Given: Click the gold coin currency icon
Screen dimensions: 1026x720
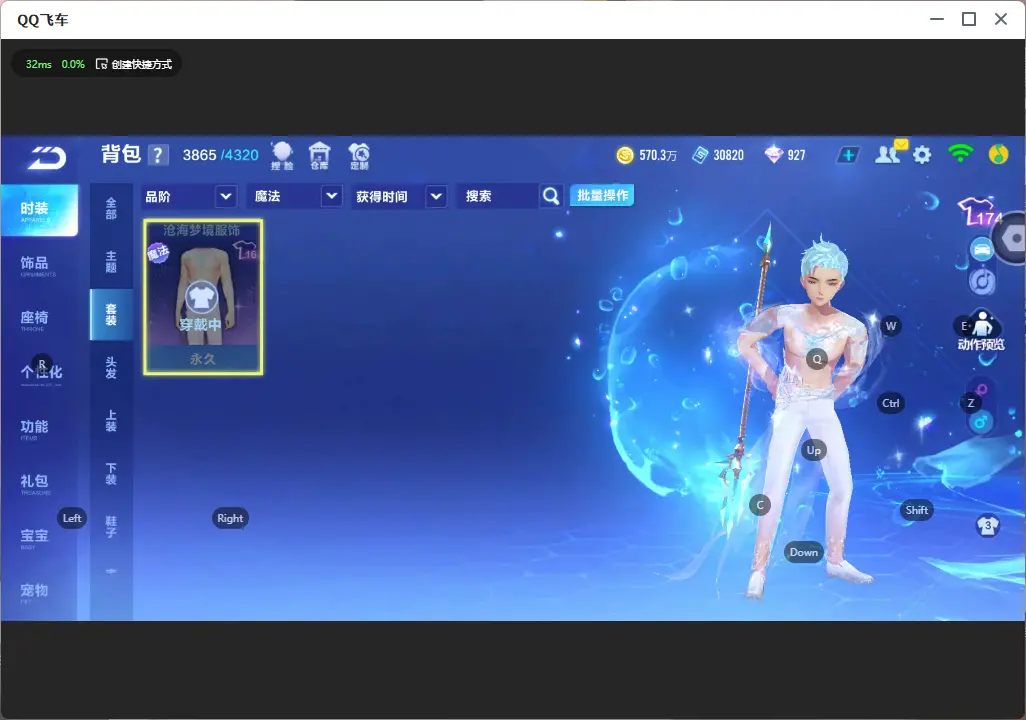Looking at the screenshot, I should (x=625, y=155).
